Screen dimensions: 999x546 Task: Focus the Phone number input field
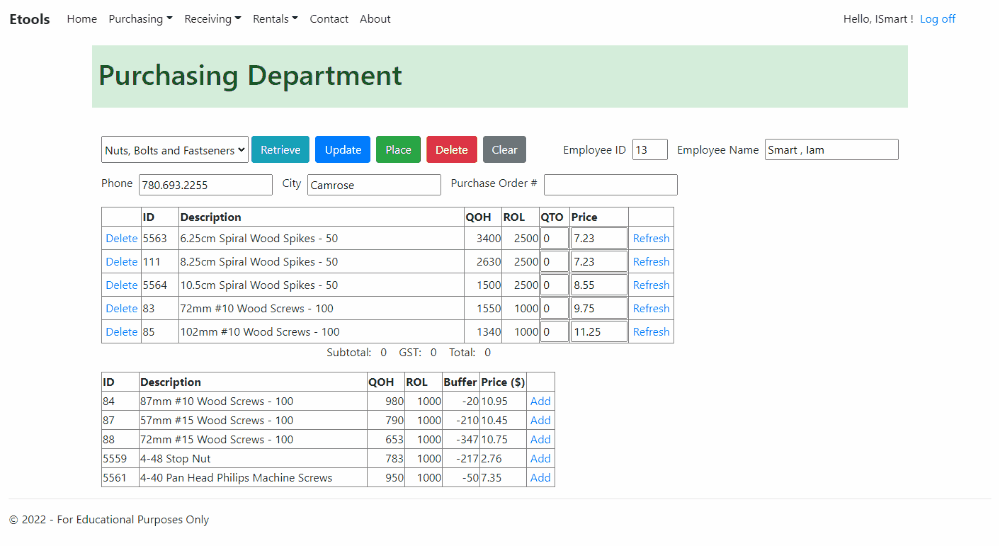(205, 185)
